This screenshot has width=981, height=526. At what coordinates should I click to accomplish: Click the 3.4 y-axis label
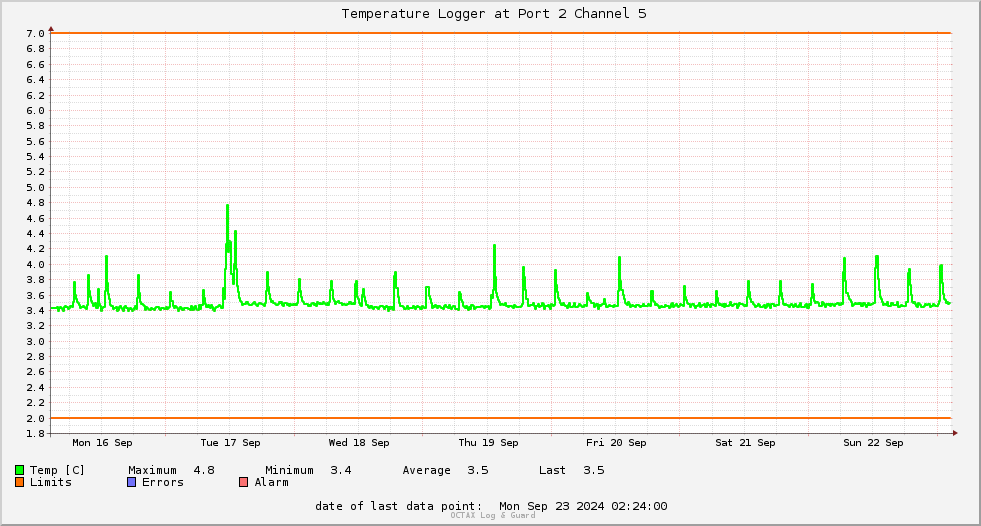pyautogui.click(x=36, y=311)
